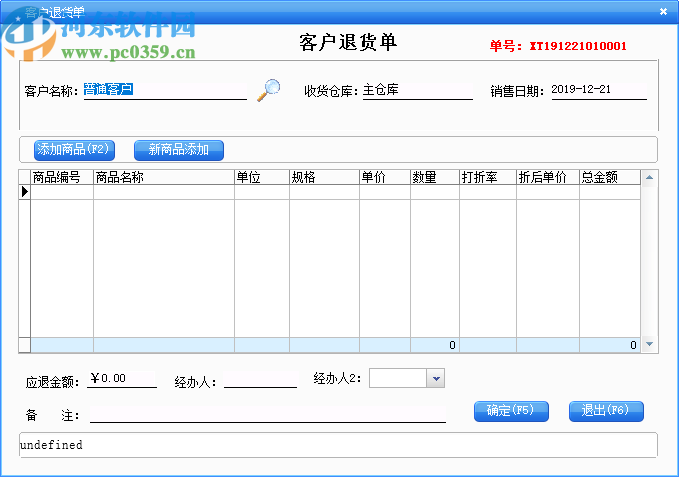
Task: Click the 折后单价 column header
Action: [548, 177]
